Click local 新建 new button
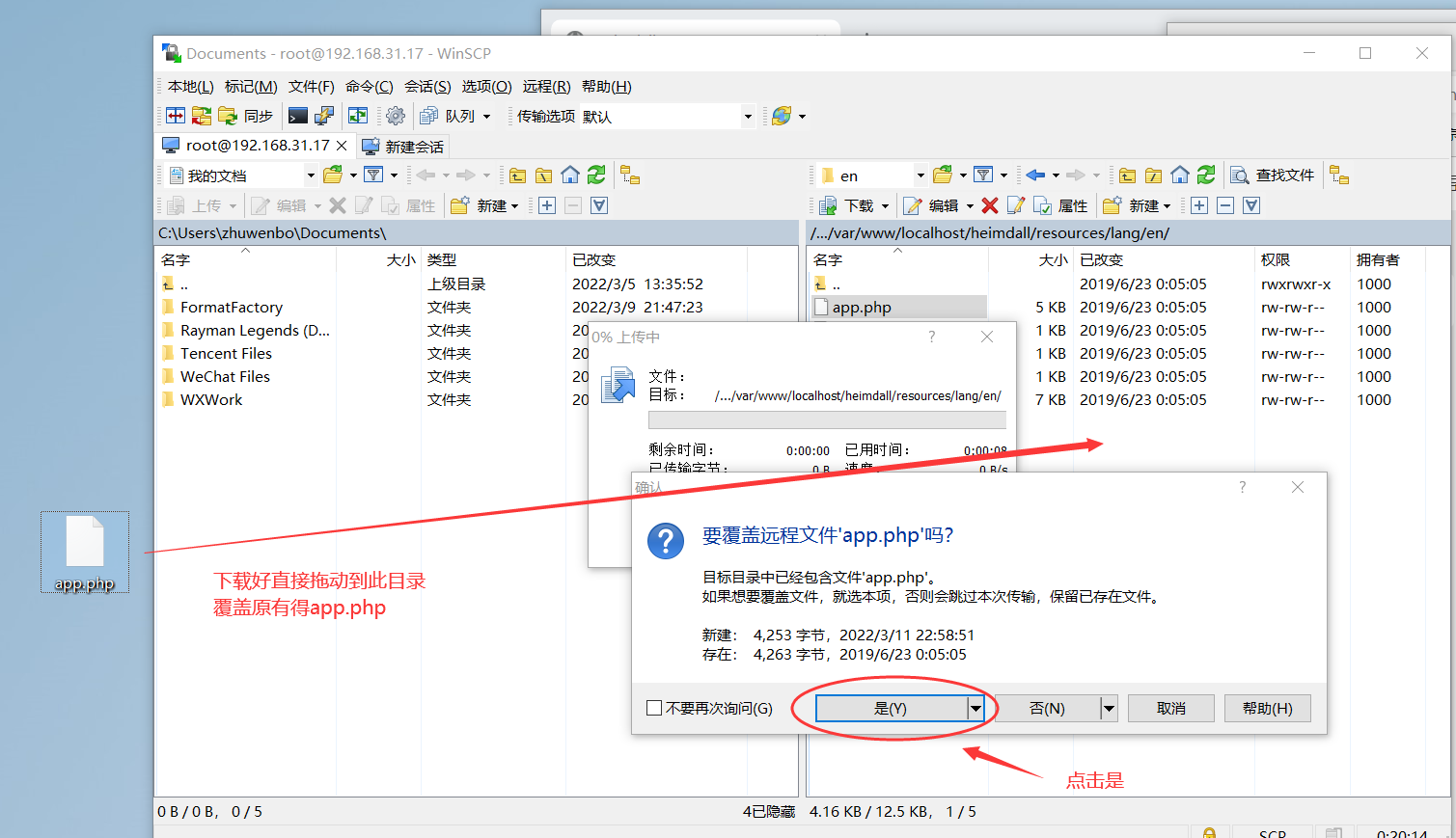The image size is (1456, 838). pos(480,205)
